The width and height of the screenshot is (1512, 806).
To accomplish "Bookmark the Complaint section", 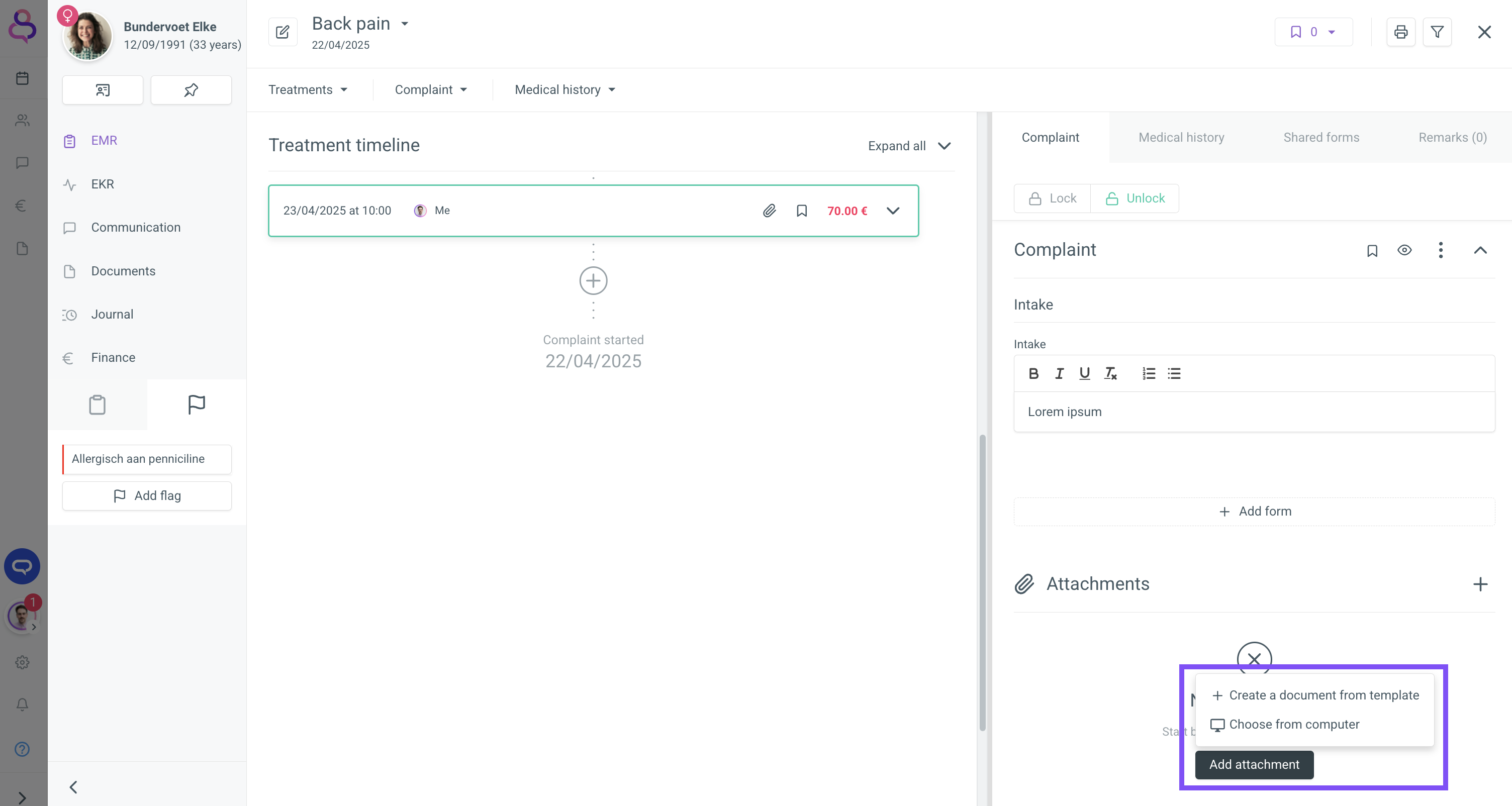I will click(1372, 250).
